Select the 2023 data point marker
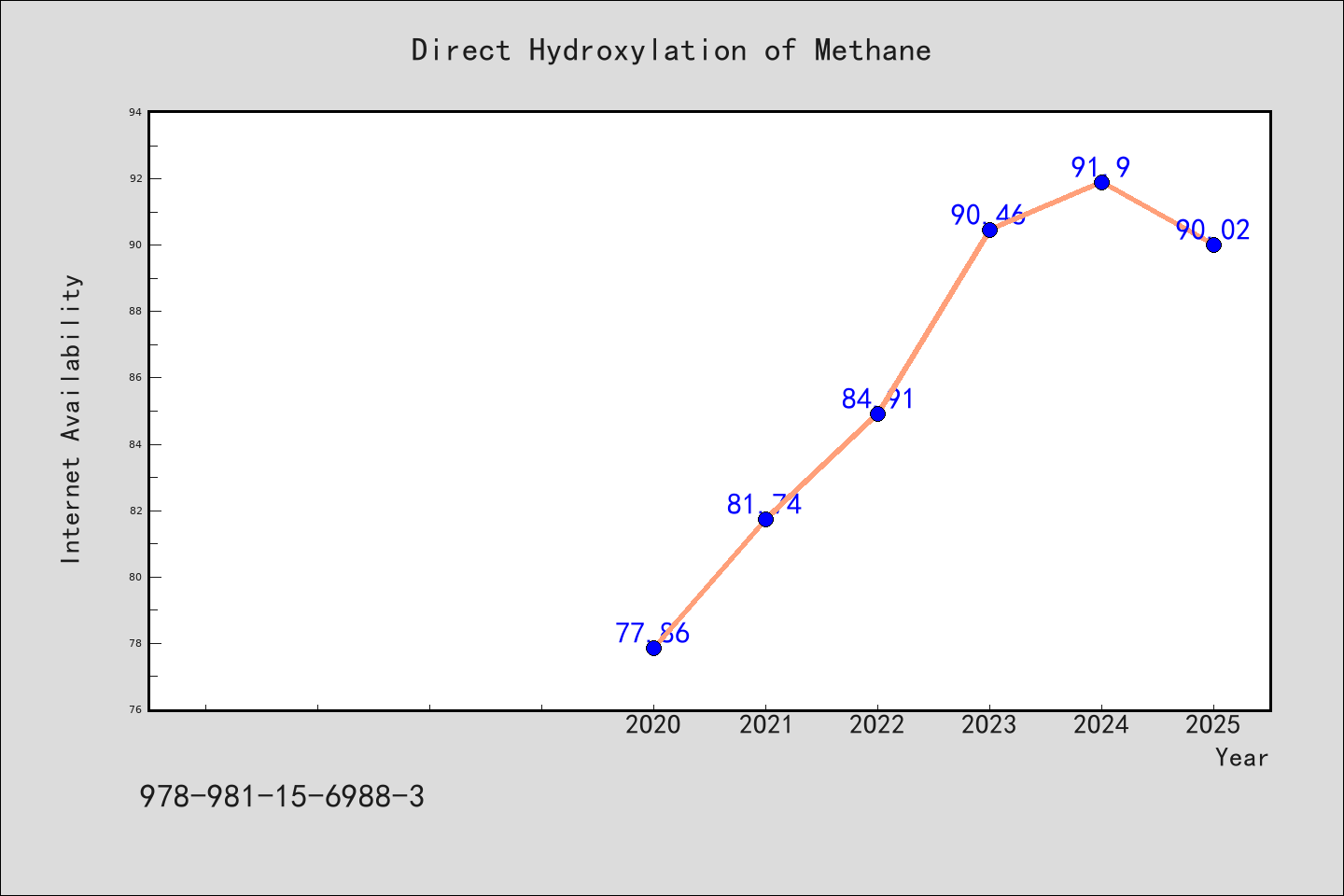Image resolution: width=1344 pixels, height=896 pixels. (989, 230)
